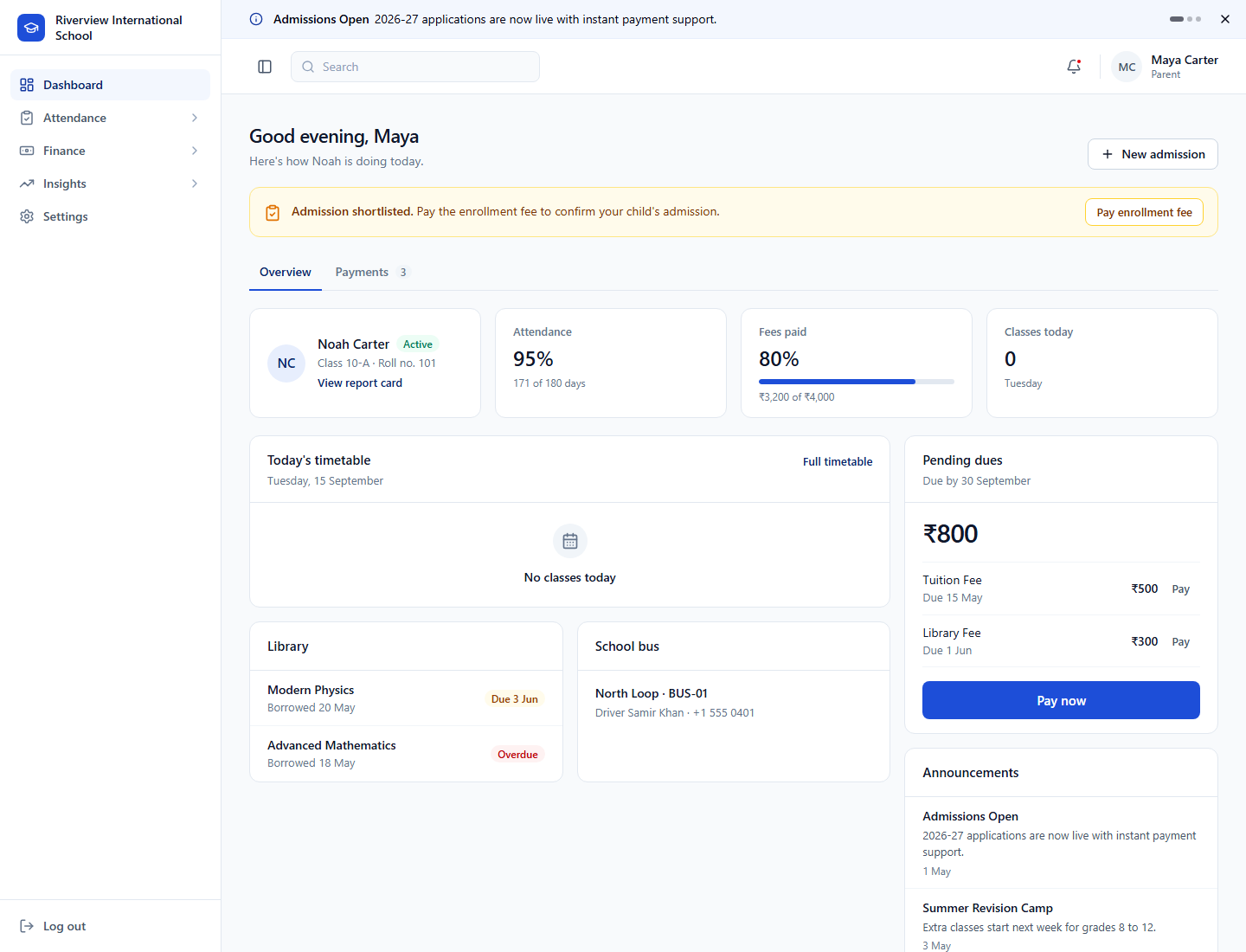This screenshot has width=1246, height=952.
Task: Expand the Insights menu chevron
Action: point(195,183)
